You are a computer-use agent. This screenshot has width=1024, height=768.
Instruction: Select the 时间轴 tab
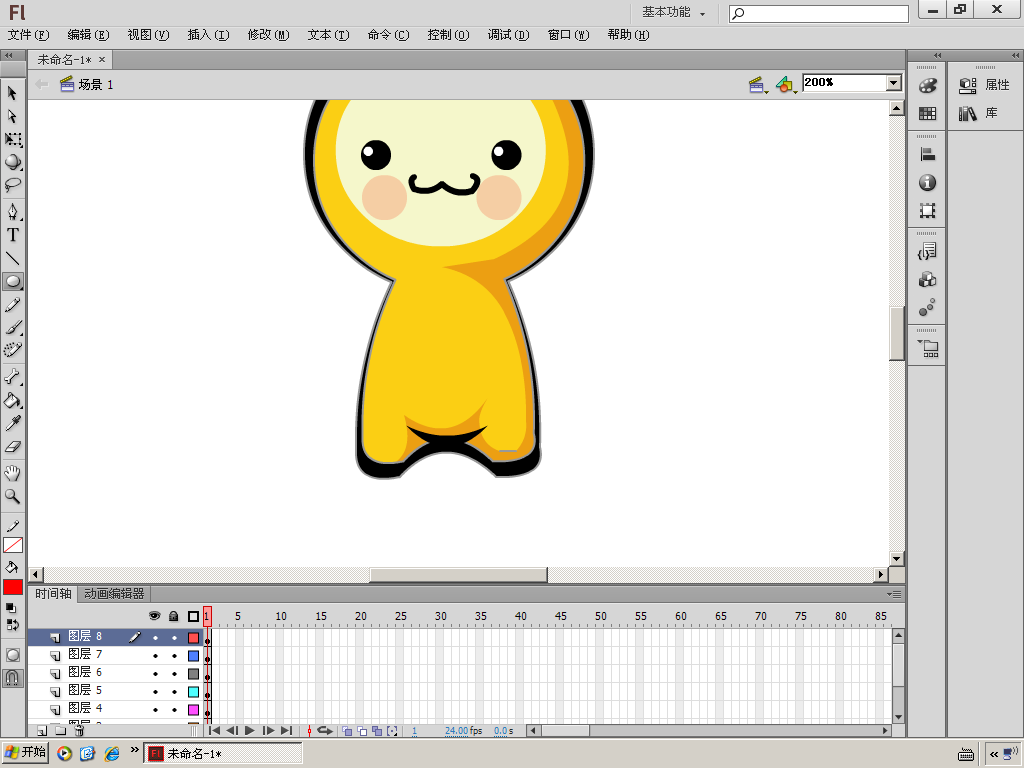53,594
